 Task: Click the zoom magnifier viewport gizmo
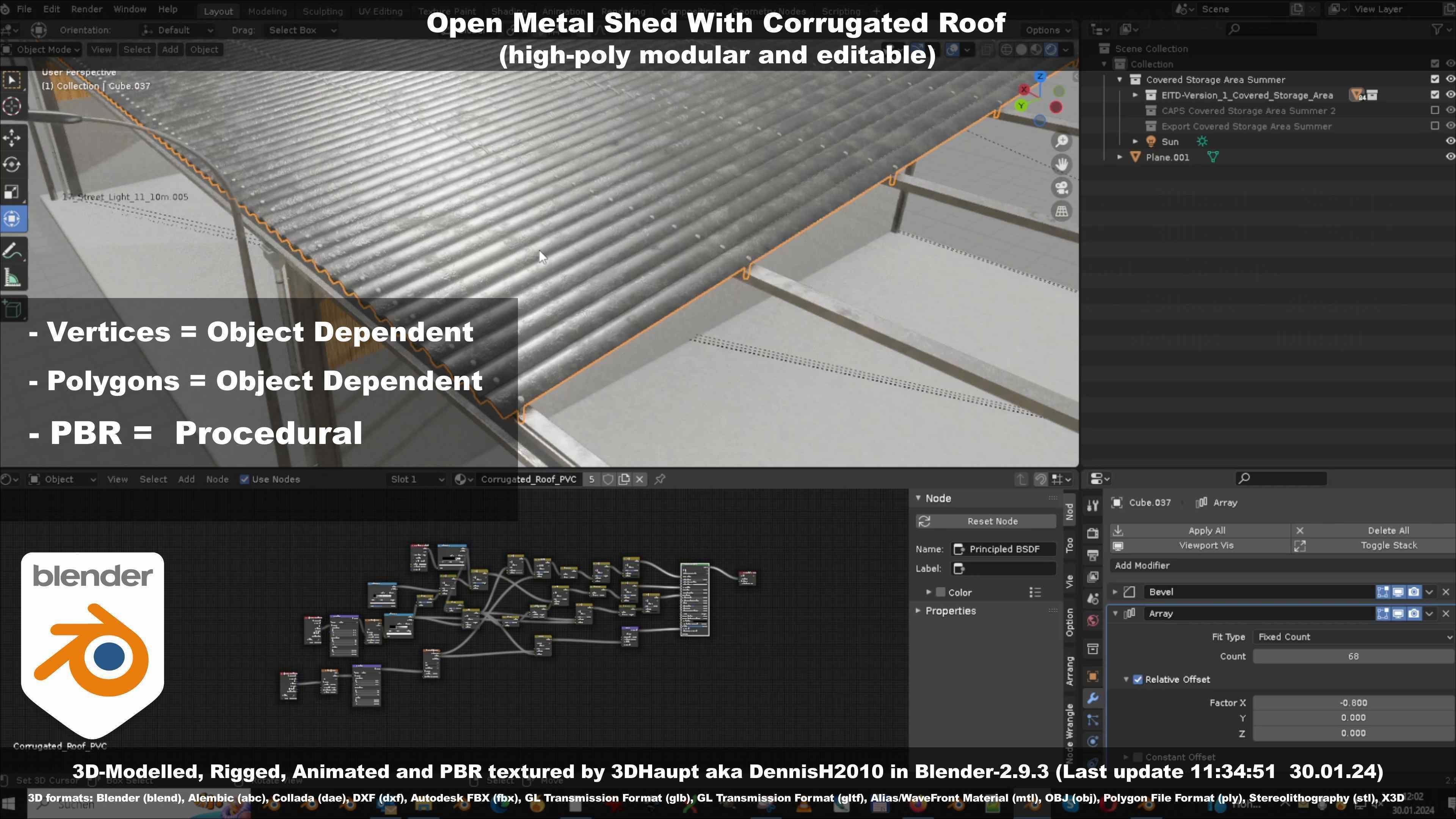click(x=1062, y=141)
